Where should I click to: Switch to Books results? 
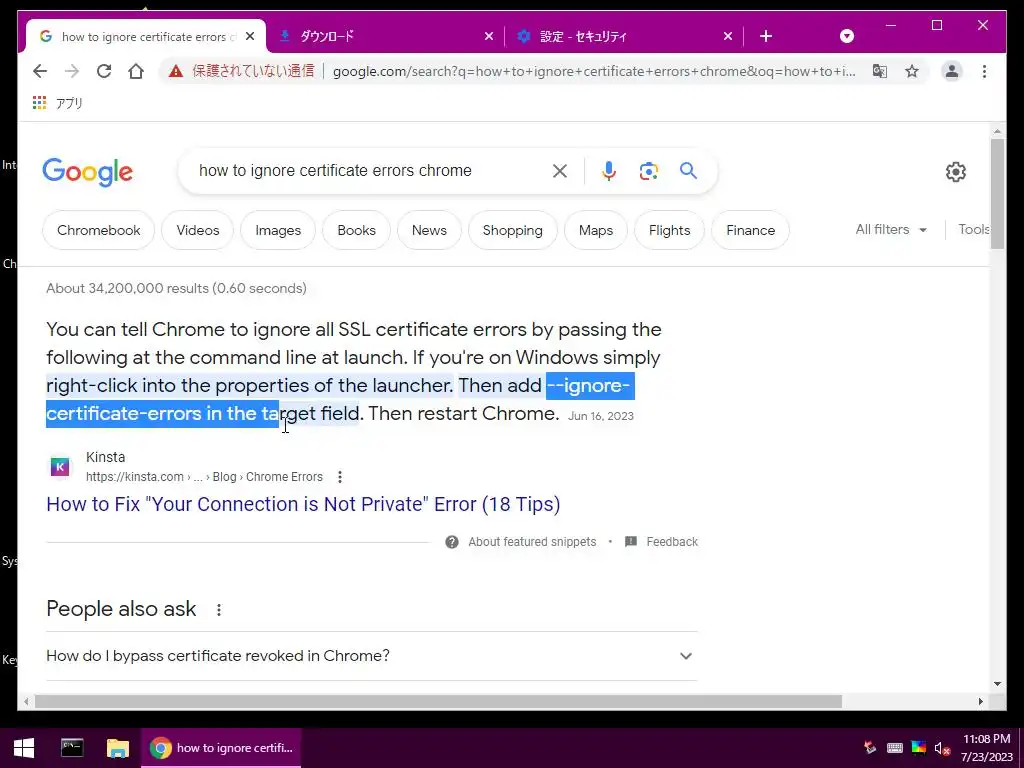coord(356,231)
